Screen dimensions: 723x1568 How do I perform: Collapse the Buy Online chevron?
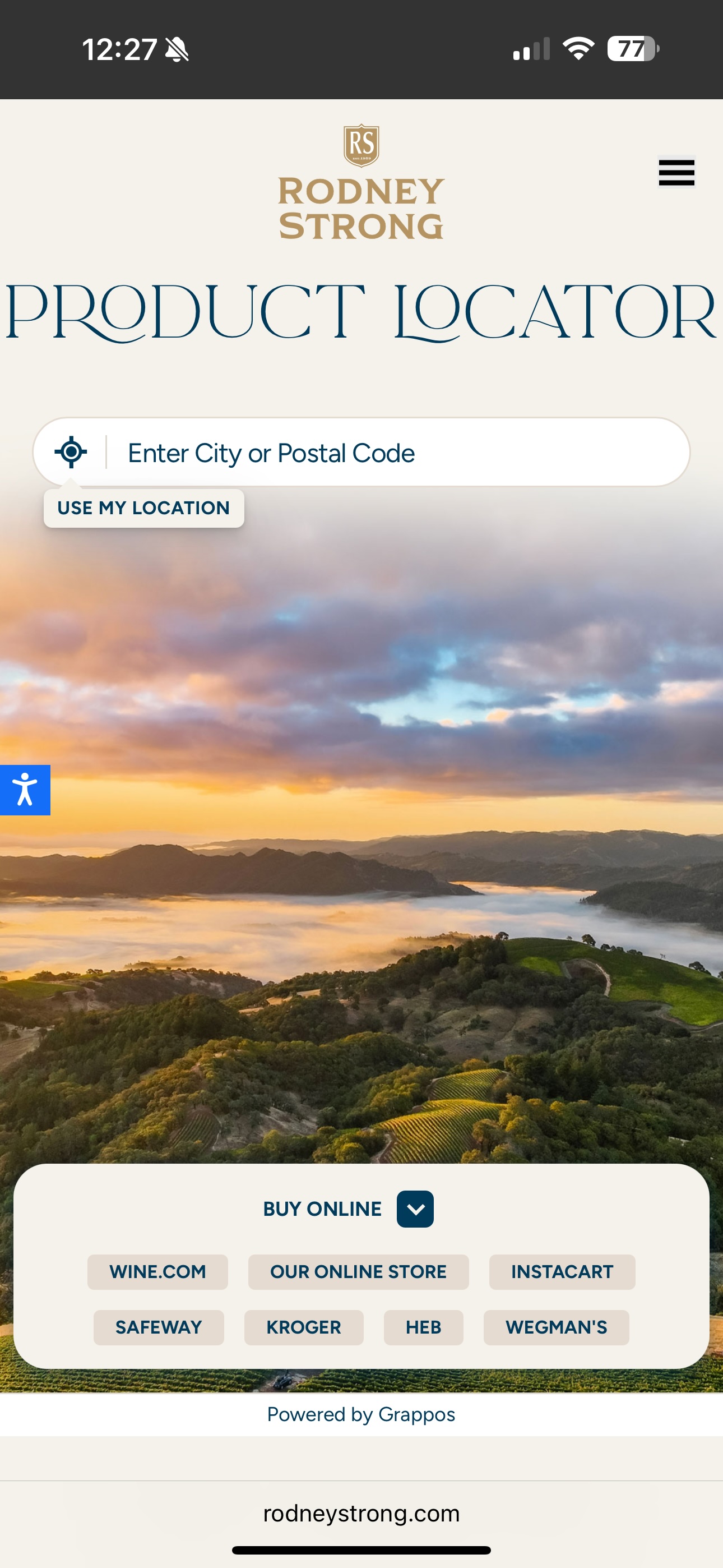click(415, 1209)
